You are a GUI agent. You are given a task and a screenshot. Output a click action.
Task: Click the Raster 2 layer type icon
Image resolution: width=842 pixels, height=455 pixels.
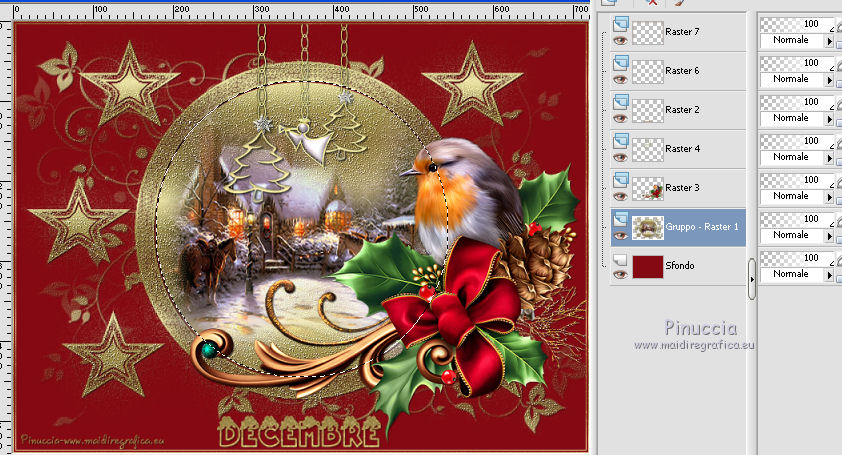pyautogui.click(x=621, y=102)
